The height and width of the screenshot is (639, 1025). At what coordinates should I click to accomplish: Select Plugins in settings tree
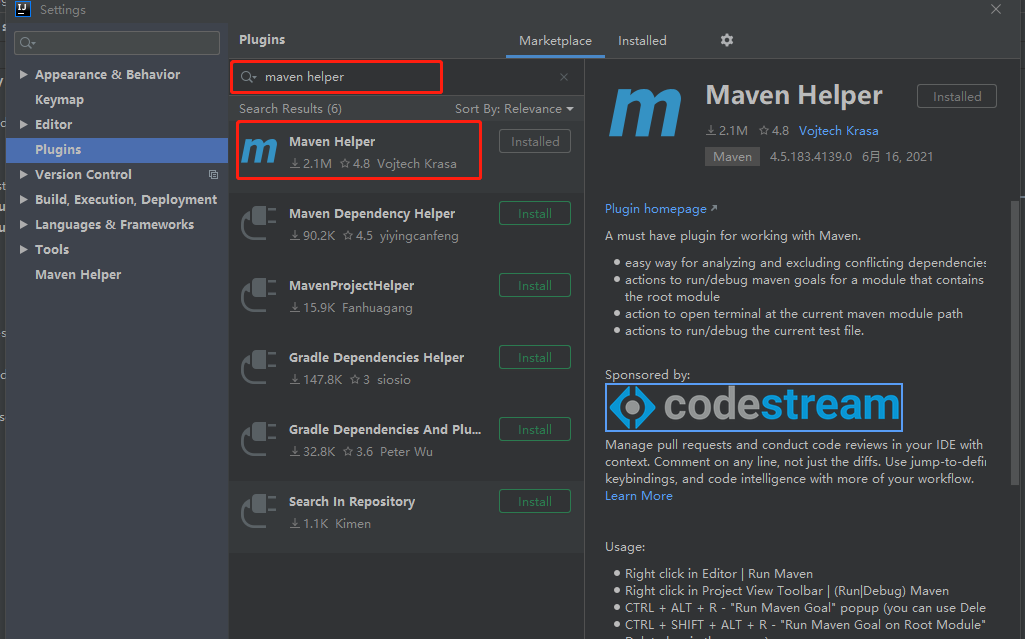[117, 150]
